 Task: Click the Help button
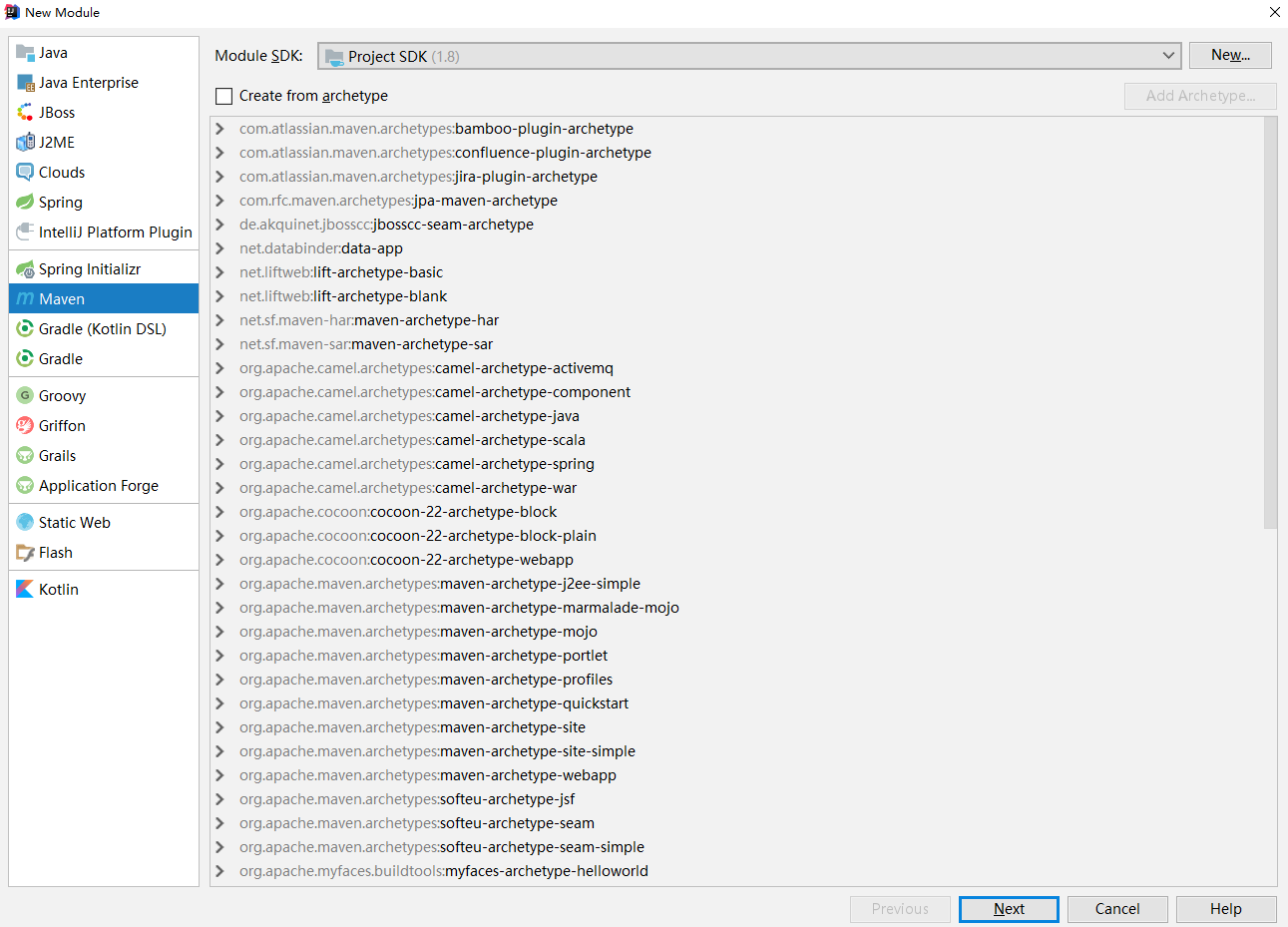[x=1226, y=909]
